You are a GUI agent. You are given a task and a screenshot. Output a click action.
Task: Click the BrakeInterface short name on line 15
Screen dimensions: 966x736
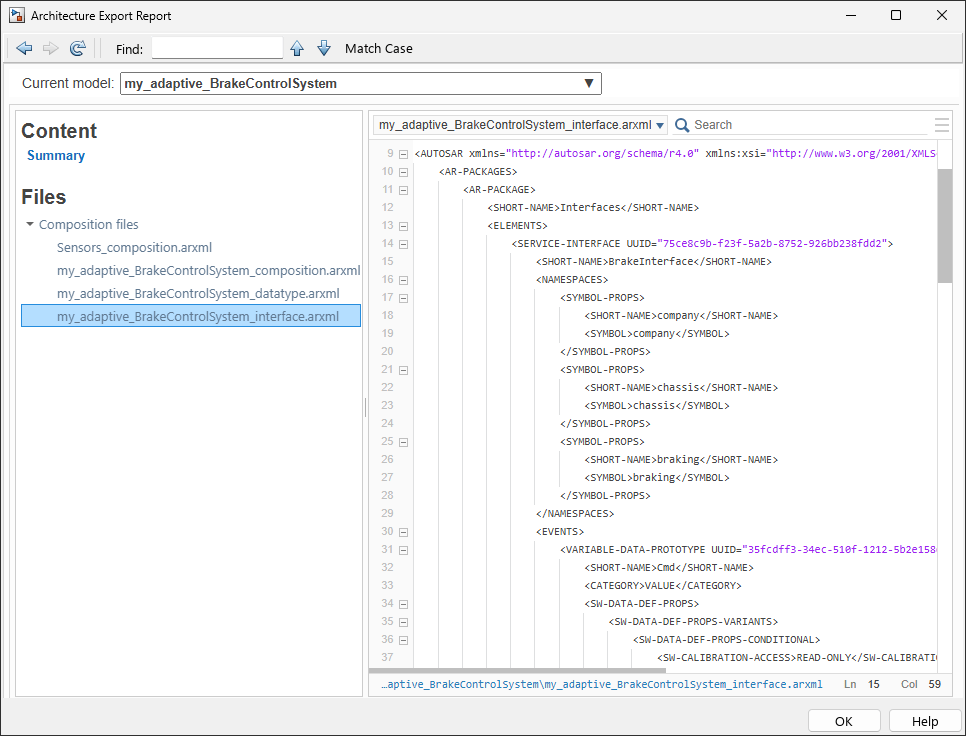pyautogui.click(x=651, y=262)
